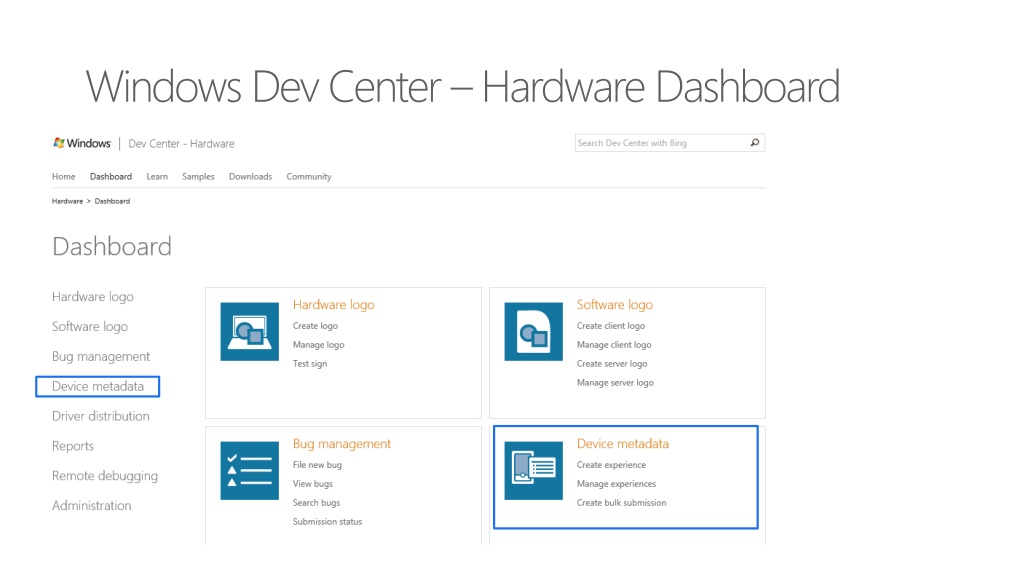1024x576 pixels.
Task: Select Device metadata in the left sidebar
Action: coord(98,386)
